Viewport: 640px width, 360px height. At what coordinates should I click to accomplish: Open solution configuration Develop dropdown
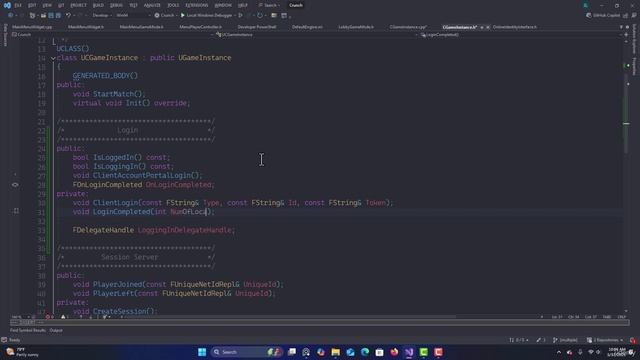(x=101, y=15)
